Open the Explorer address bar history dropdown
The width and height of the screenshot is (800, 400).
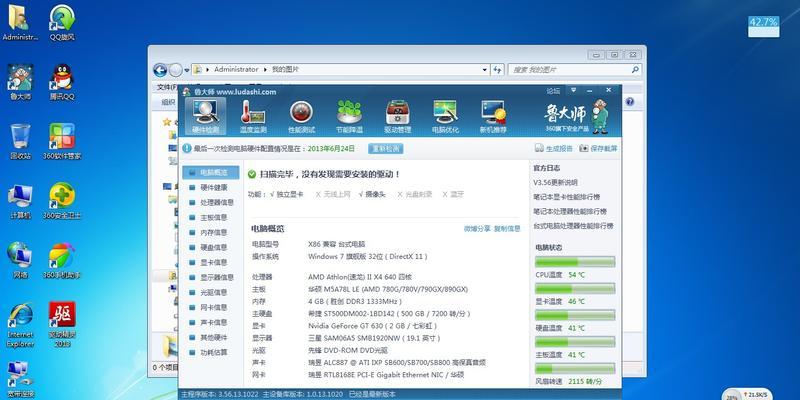(x=485, y=70)
